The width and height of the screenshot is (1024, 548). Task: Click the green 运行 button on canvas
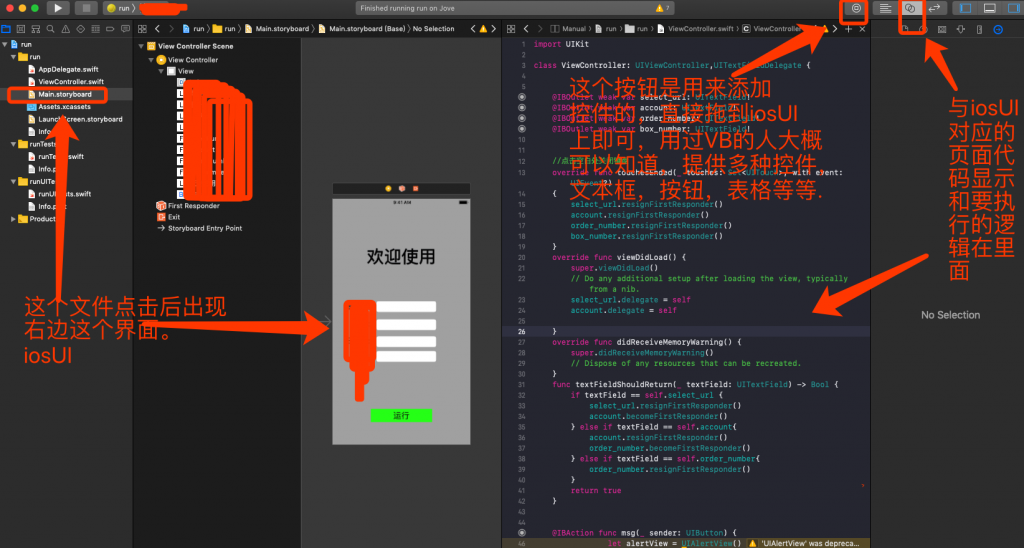point(401,415)
